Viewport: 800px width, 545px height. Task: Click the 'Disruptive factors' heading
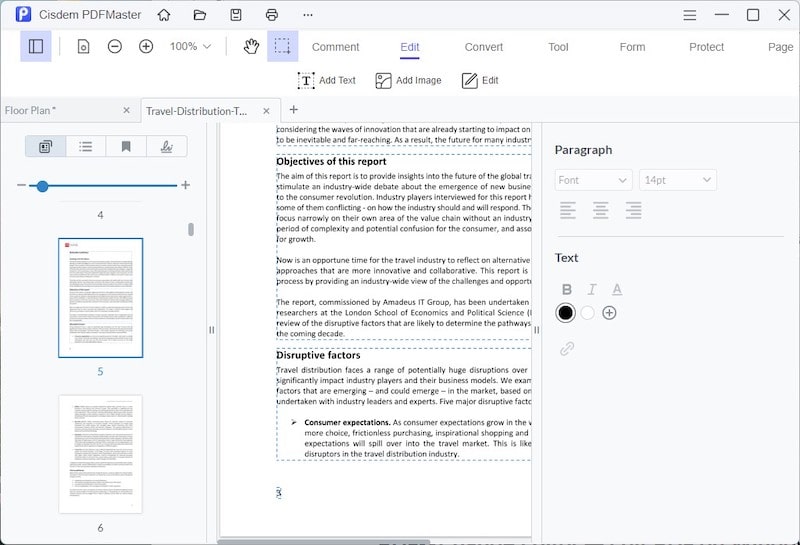318,355
